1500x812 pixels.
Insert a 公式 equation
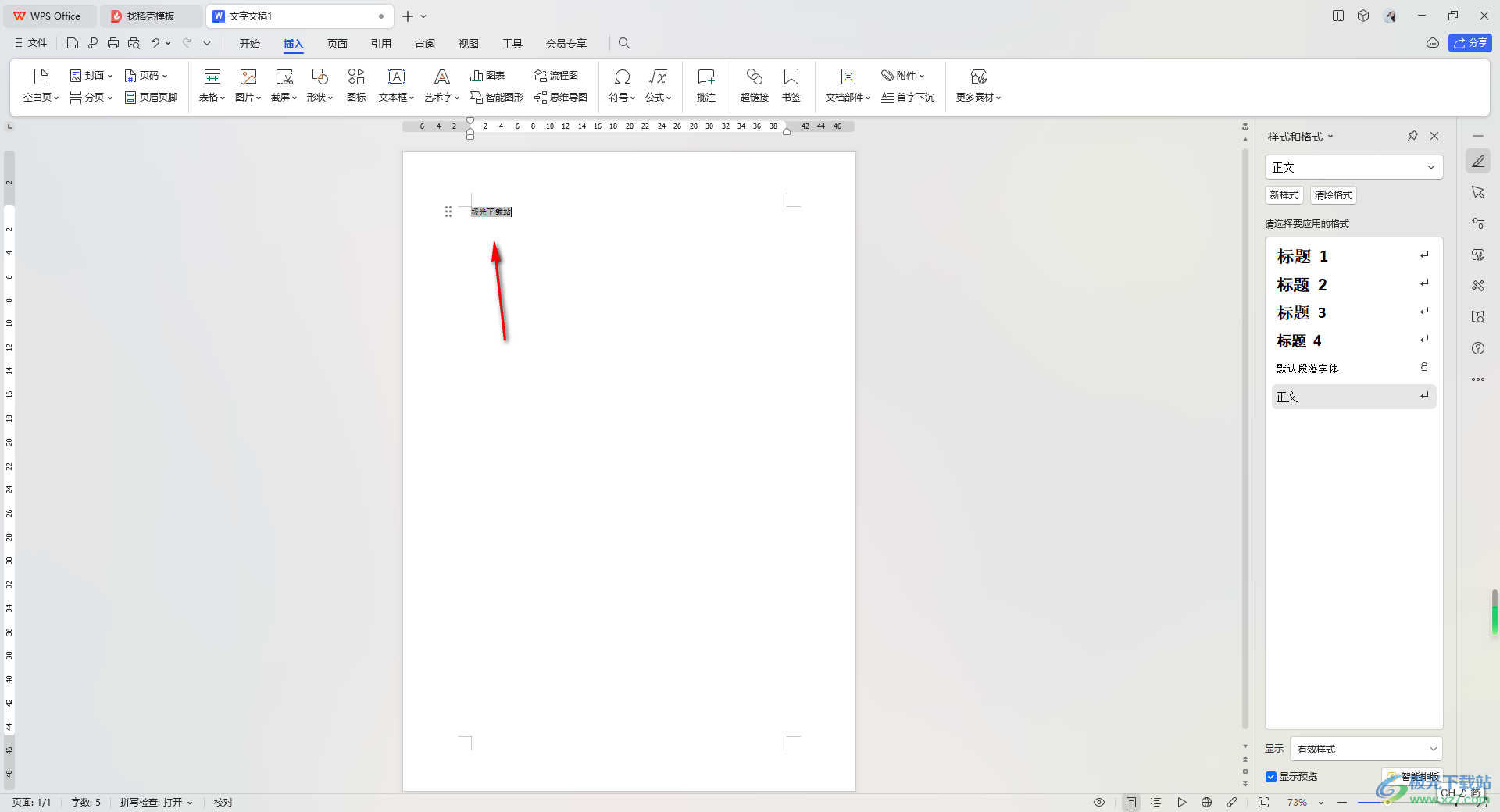tap(658, 86)
